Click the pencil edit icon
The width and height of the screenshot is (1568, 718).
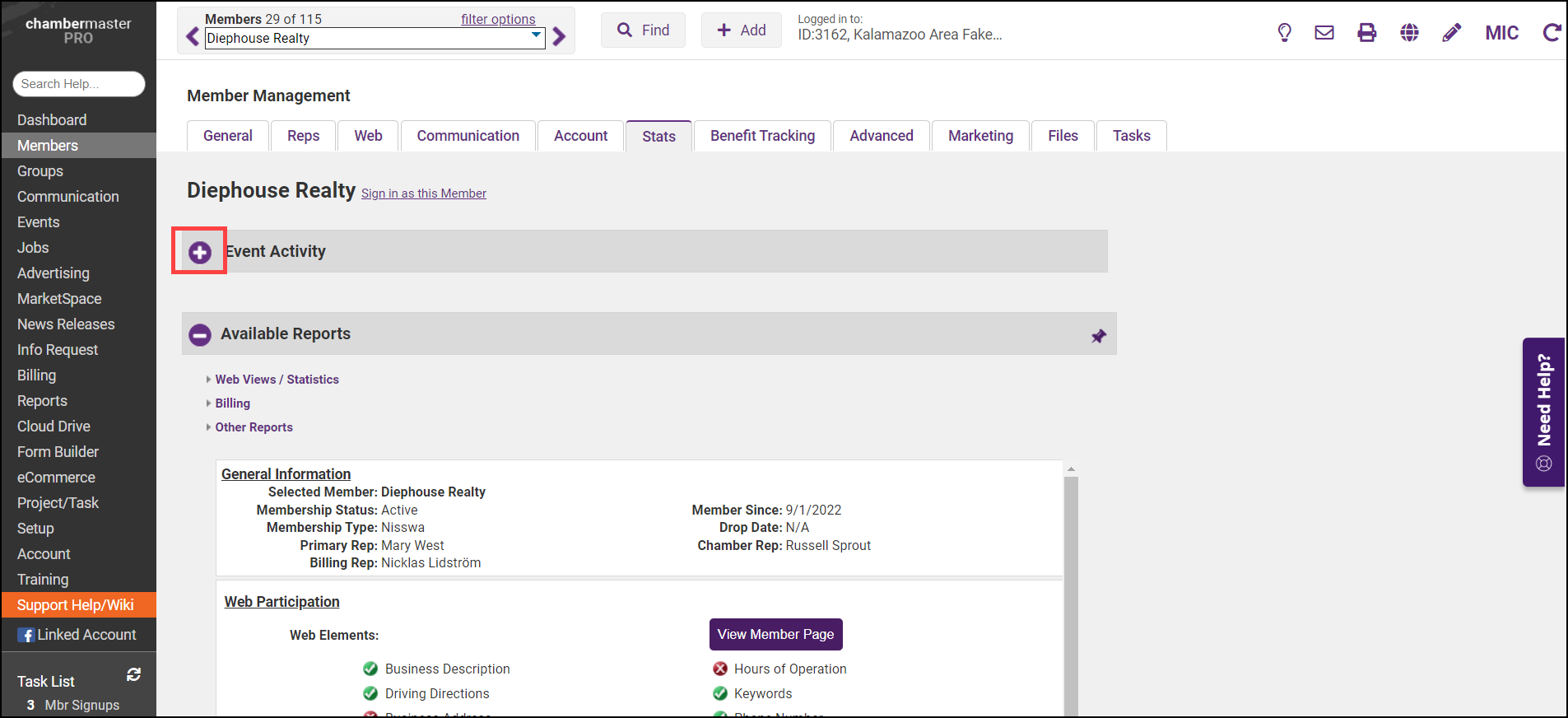coord(1452,32)
